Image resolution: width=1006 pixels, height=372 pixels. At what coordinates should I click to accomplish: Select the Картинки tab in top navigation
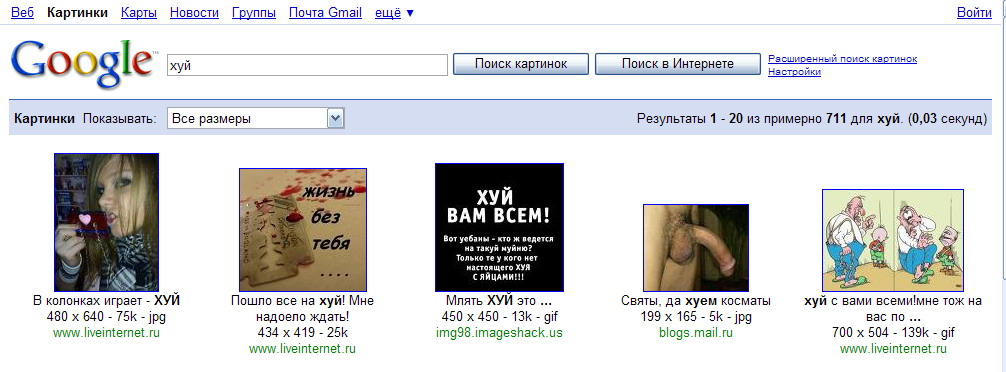click(78, 13)
